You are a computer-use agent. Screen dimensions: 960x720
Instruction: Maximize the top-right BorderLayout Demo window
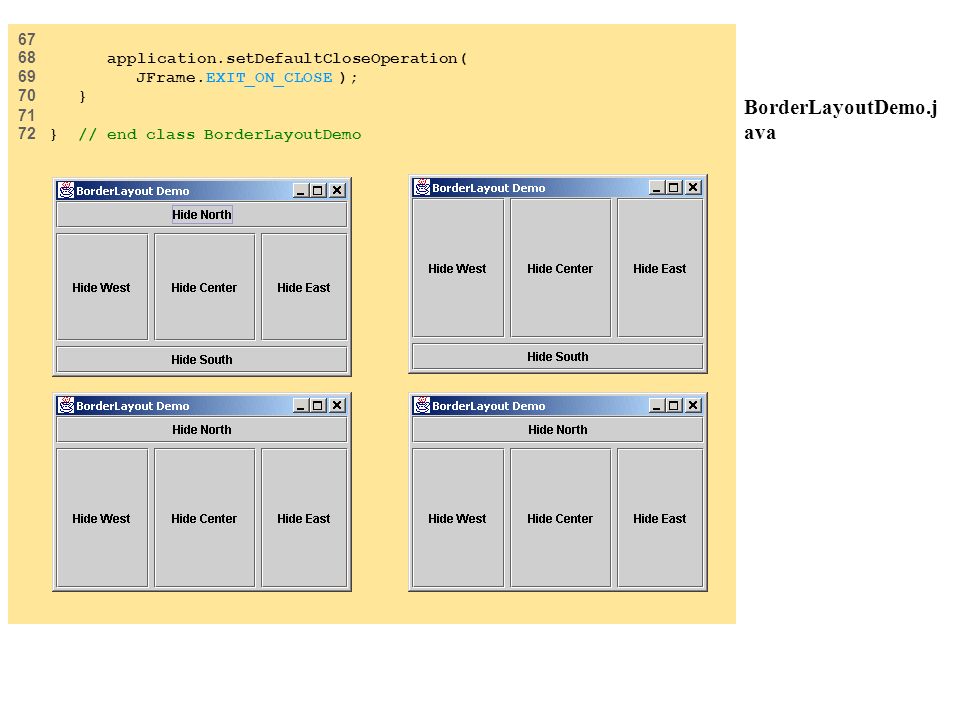click(673, 187)
